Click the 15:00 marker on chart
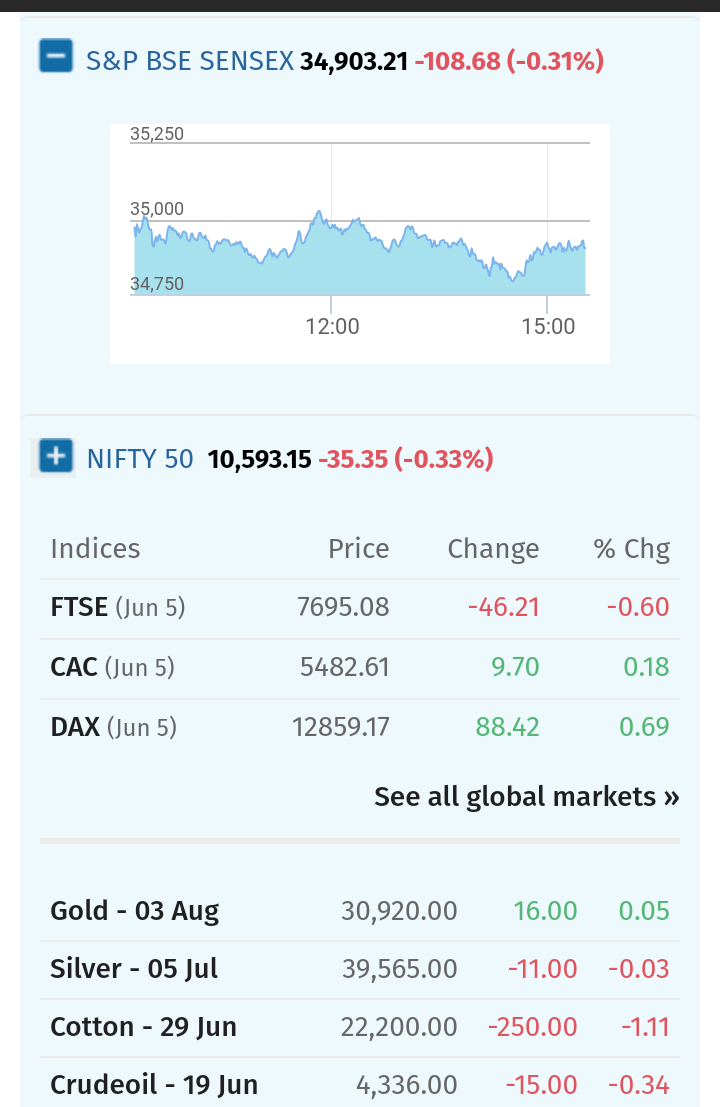The height and width of the screenshot is (1107, 720). click(548, 326)
